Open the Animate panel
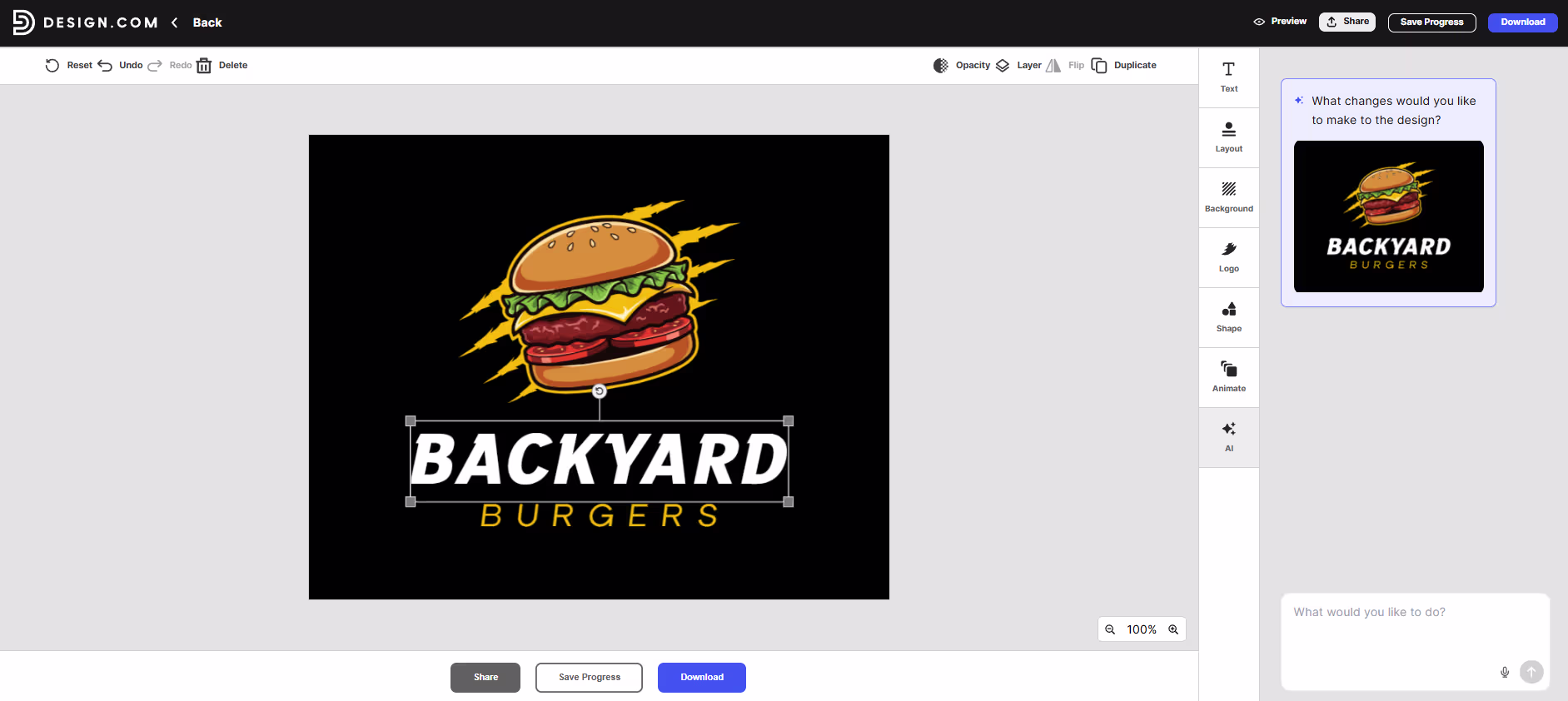This screenshot has height=701, width=1568. [x=1229, y=377]
